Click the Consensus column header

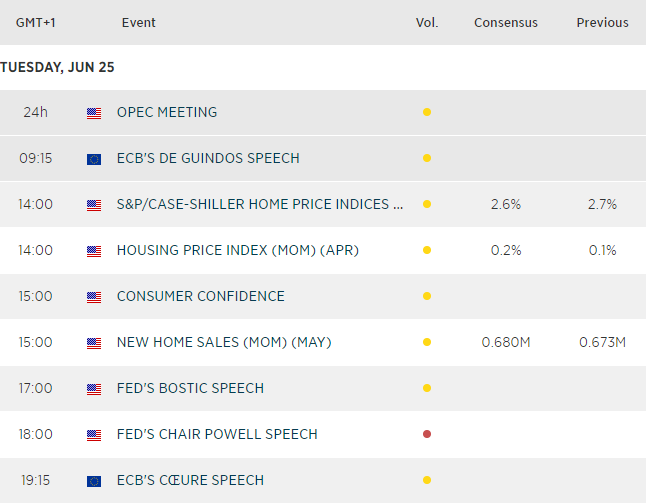pyautogui.click(x=505, y=22)
